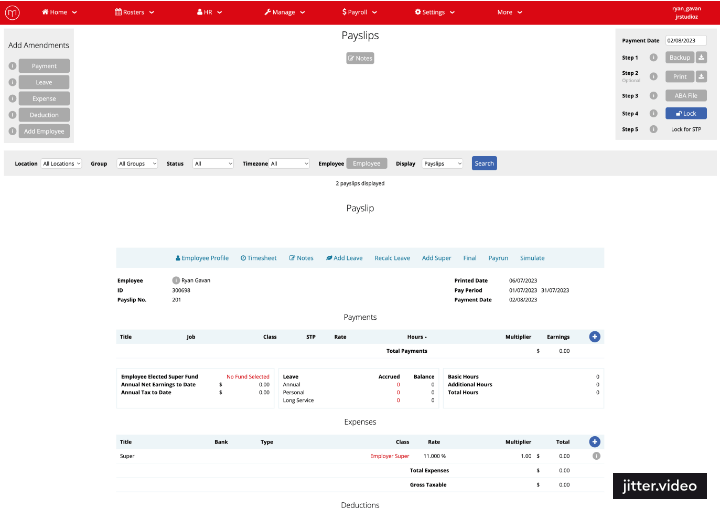Click the info icon next to the Expense button
The width and height of the screenshot is (720, 512).
pyautogui.click(x=12, y=99)
